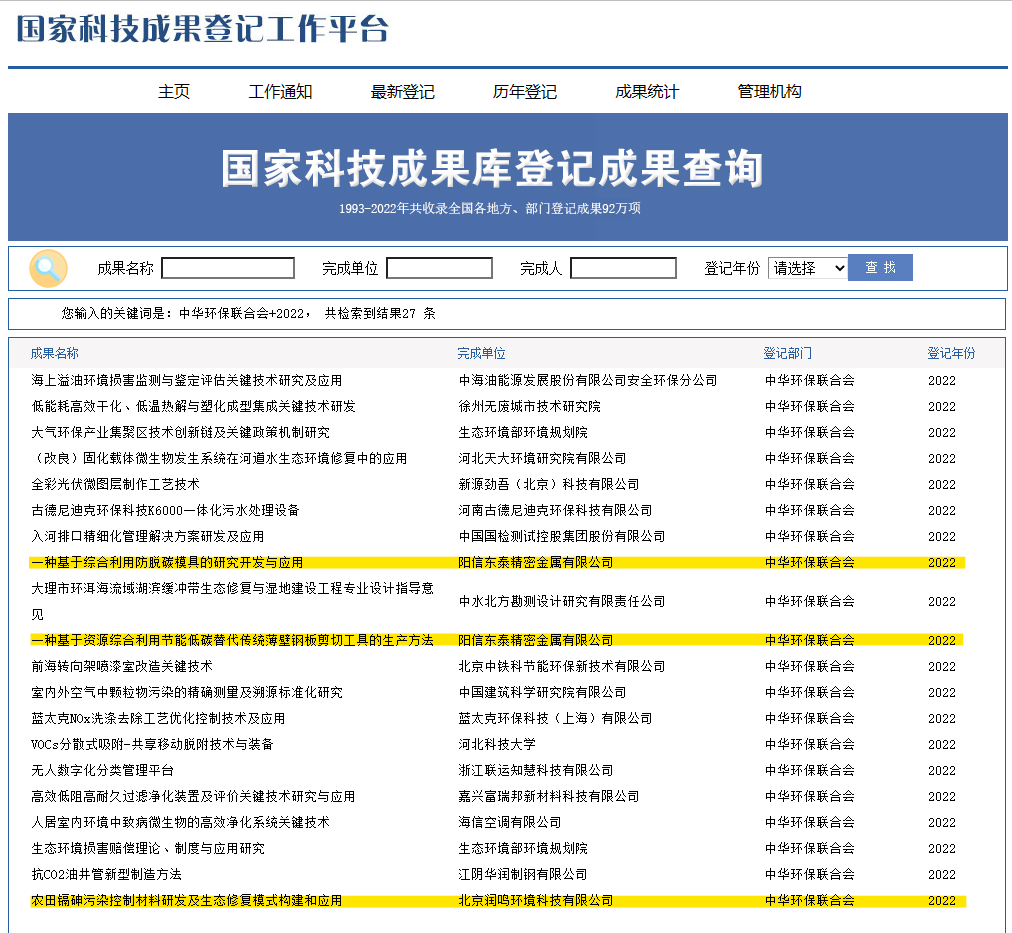Open highlighted result 农田镉砷污染控制材料研发及生态修复模式构建和应用
The image size is (1012, 933).
pyautogui.click(x=187, y=901)
